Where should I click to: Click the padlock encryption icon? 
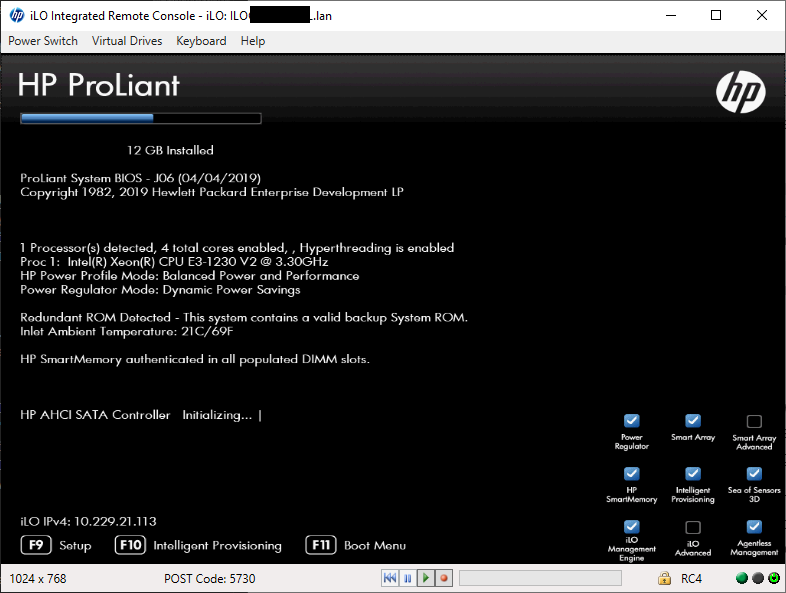coord(664,578)
